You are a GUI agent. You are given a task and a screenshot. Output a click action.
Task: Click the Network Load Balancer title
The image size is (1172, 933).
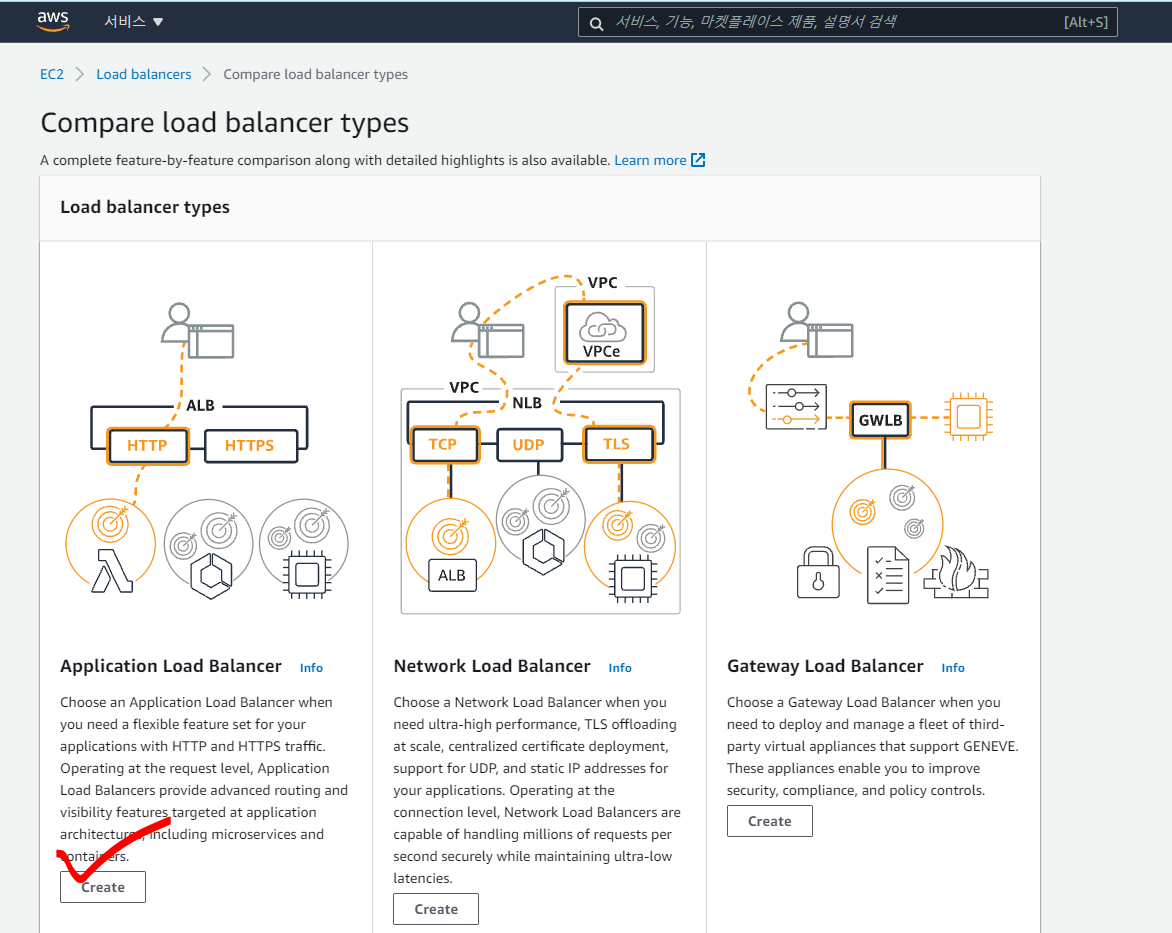pos(492,666)
